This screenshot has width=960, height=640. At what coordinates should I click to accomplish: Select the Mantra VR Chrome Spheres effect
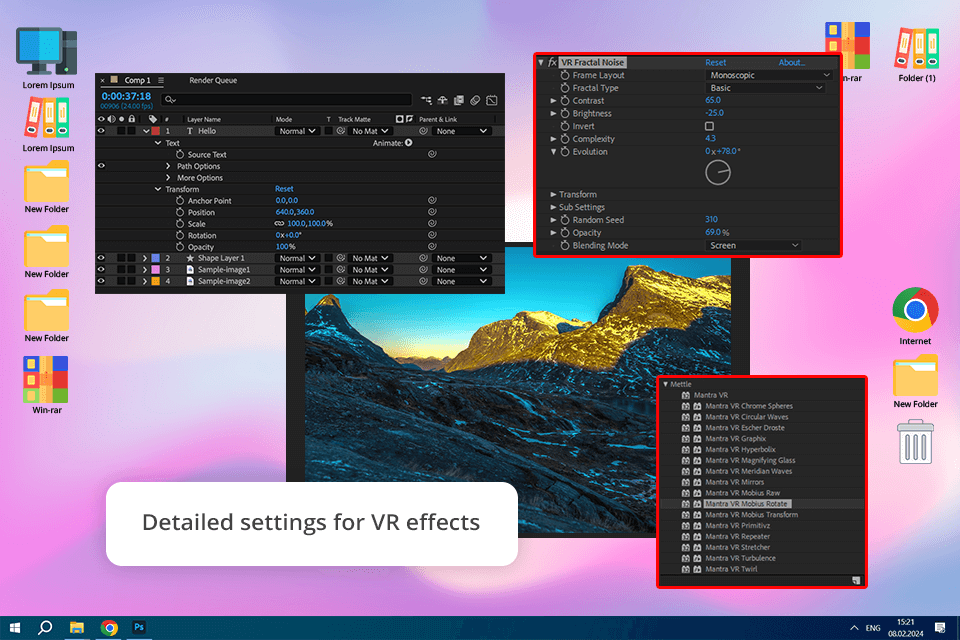click(749, 406)
